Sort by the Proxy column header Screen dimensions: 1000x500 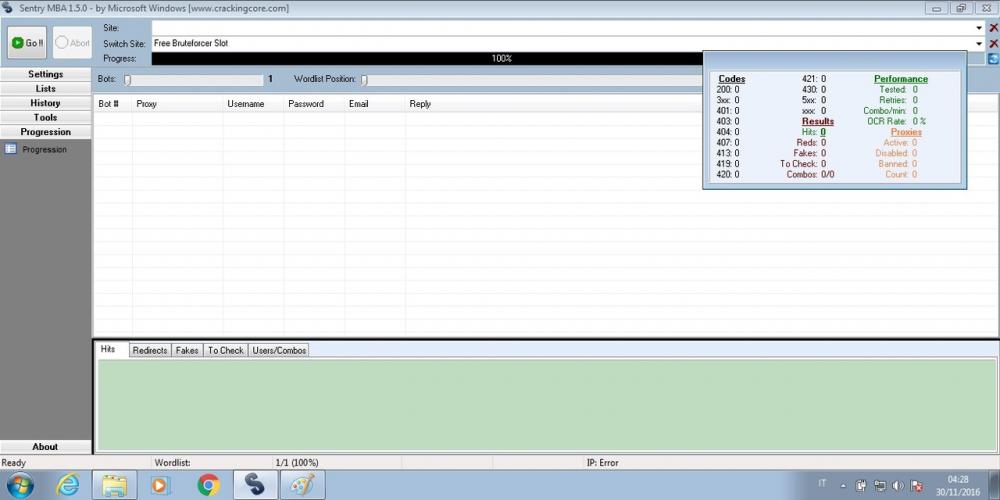[x=177, y=103]
